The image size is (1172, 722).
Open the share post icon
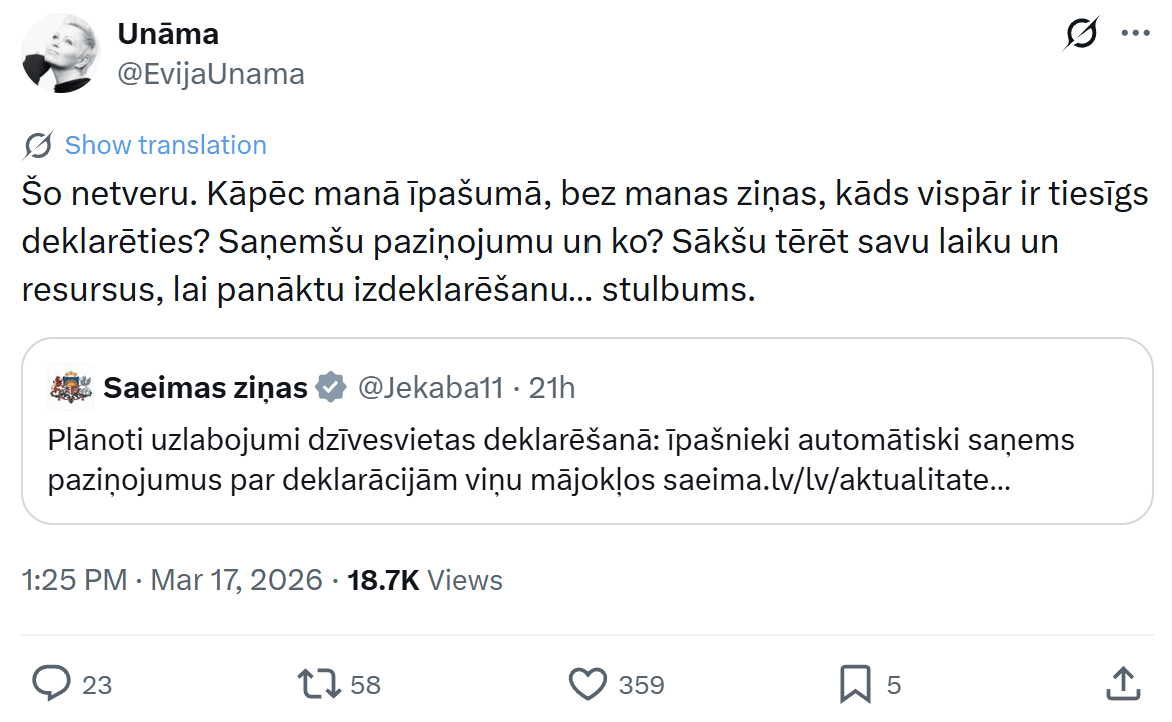pos(1123,684)
